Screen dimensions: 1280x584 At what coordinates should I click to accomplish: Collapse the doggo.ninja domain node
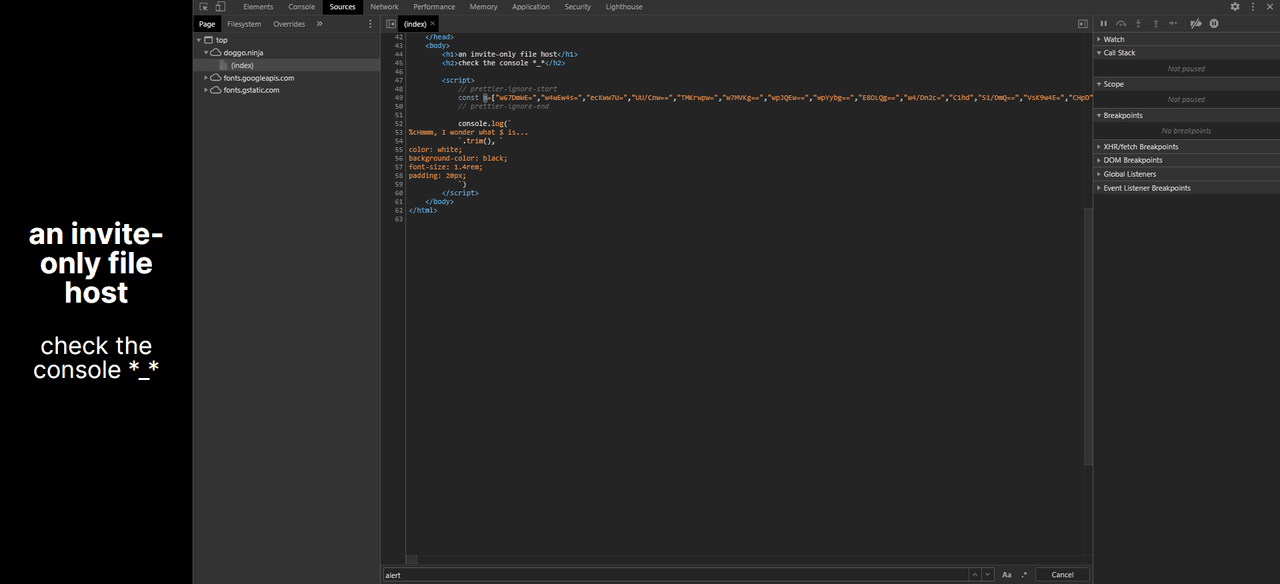[x=206, y=52]
